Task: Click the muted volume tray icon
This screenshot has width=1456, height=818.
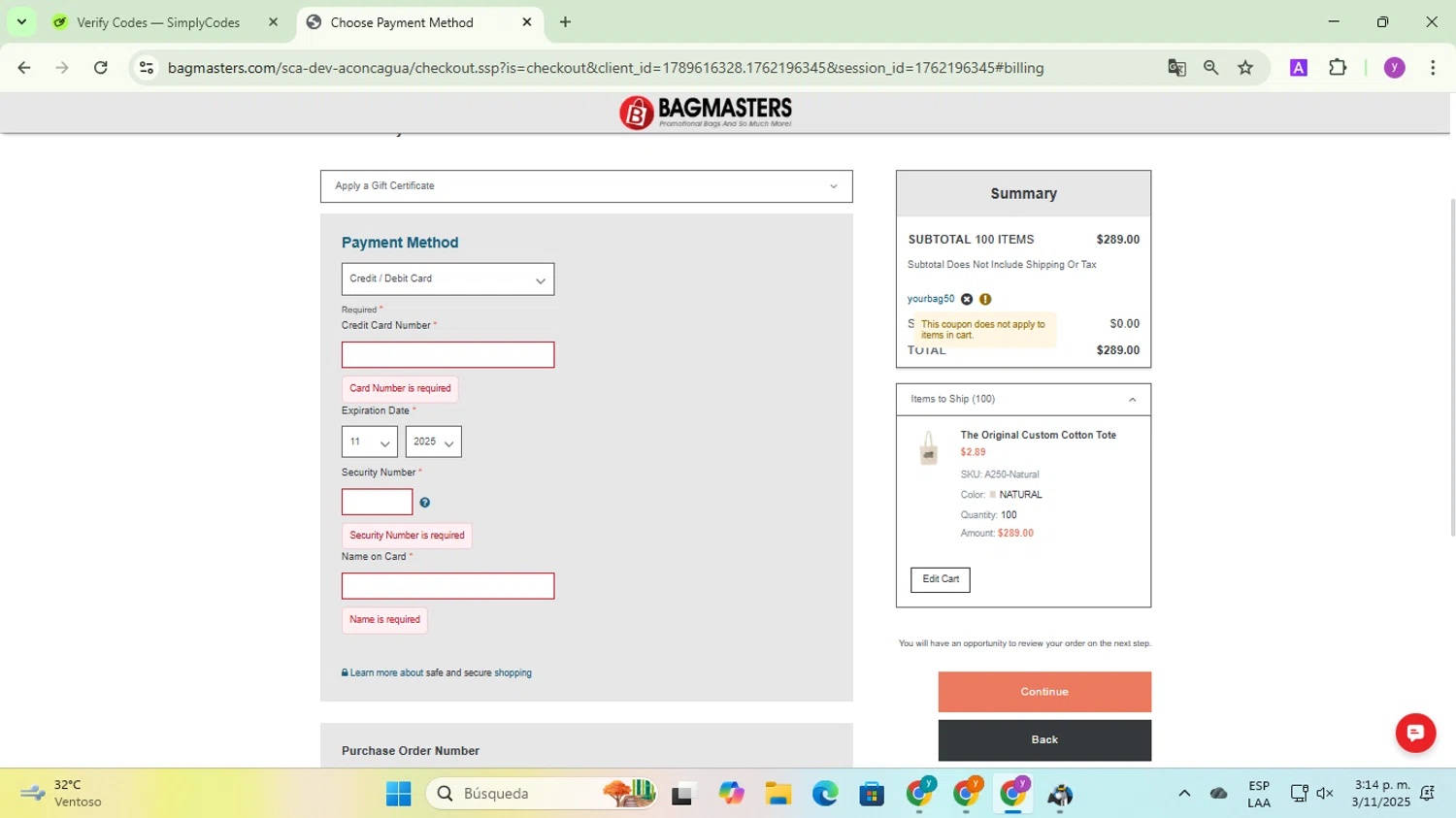Action: click(x=1326, y=794)
